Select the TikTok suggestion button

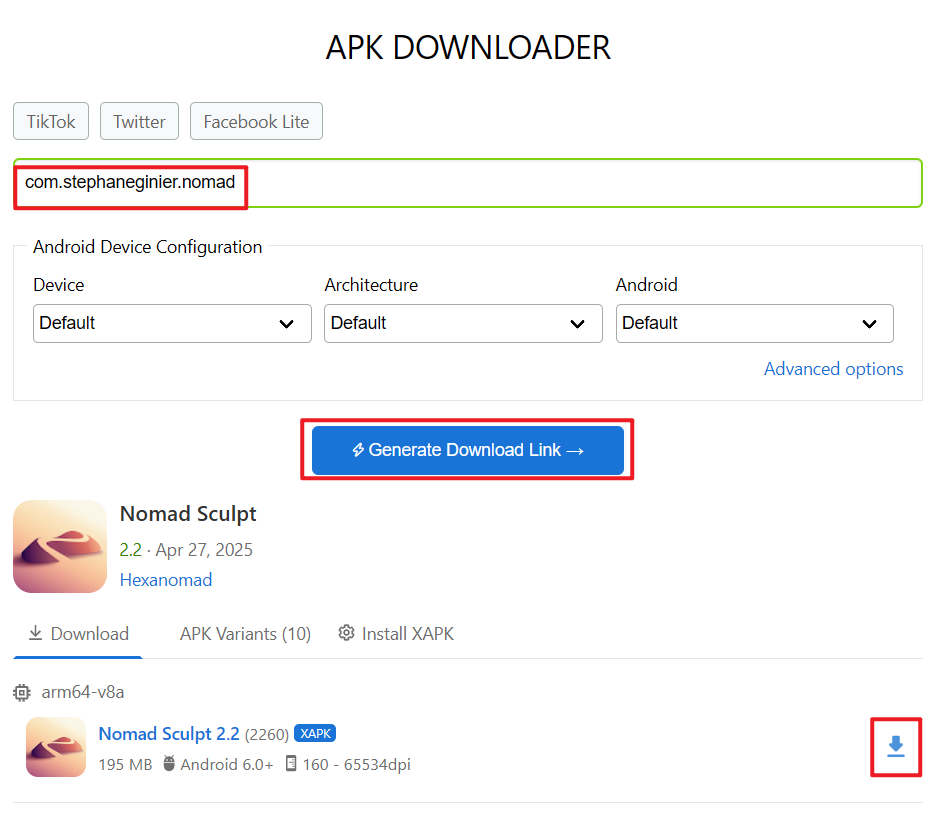click(x=51, y=121)
